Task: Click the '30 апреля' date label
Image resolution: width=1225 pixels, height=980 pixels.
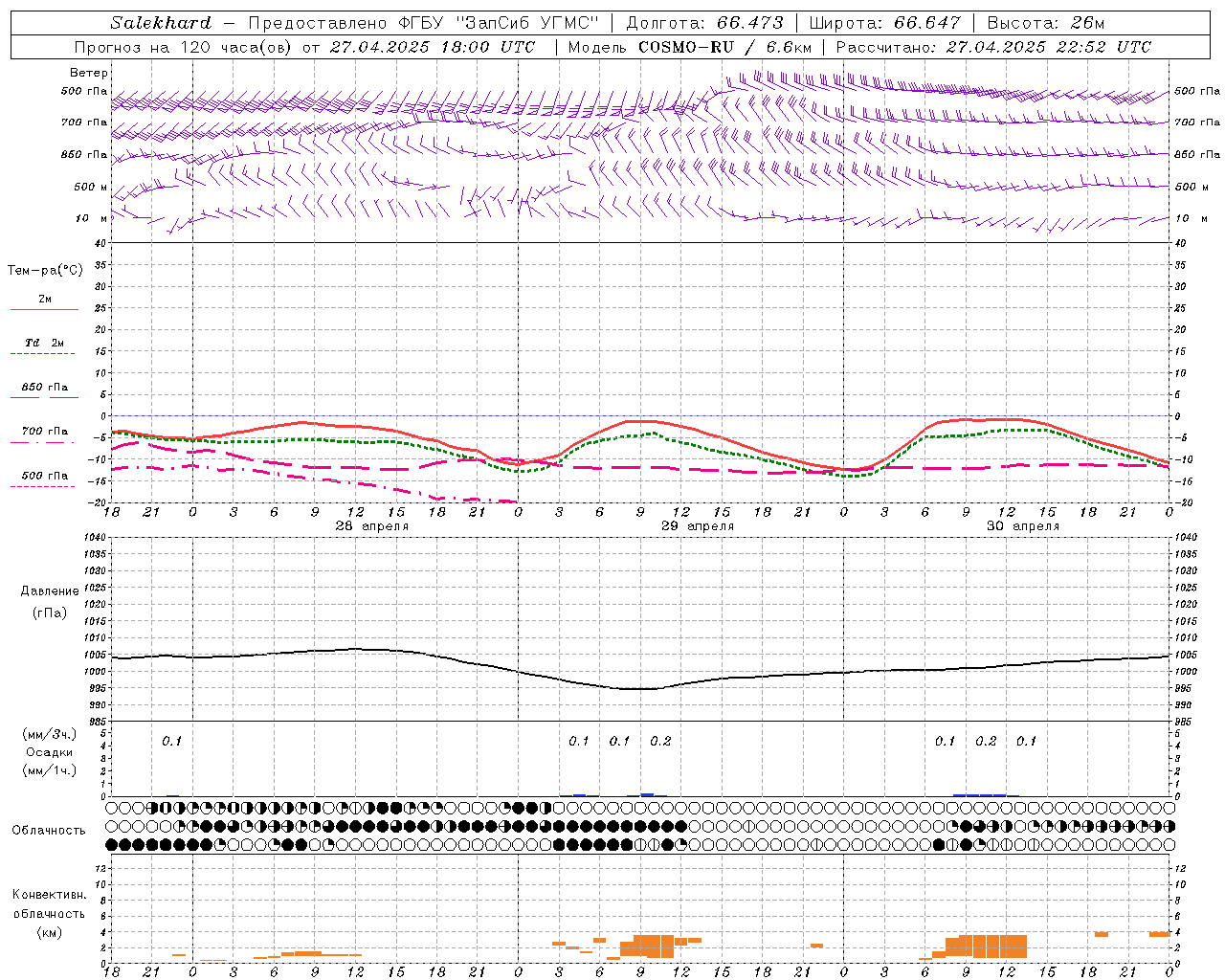Action: pyautogui.click(x=1023, y=526)
